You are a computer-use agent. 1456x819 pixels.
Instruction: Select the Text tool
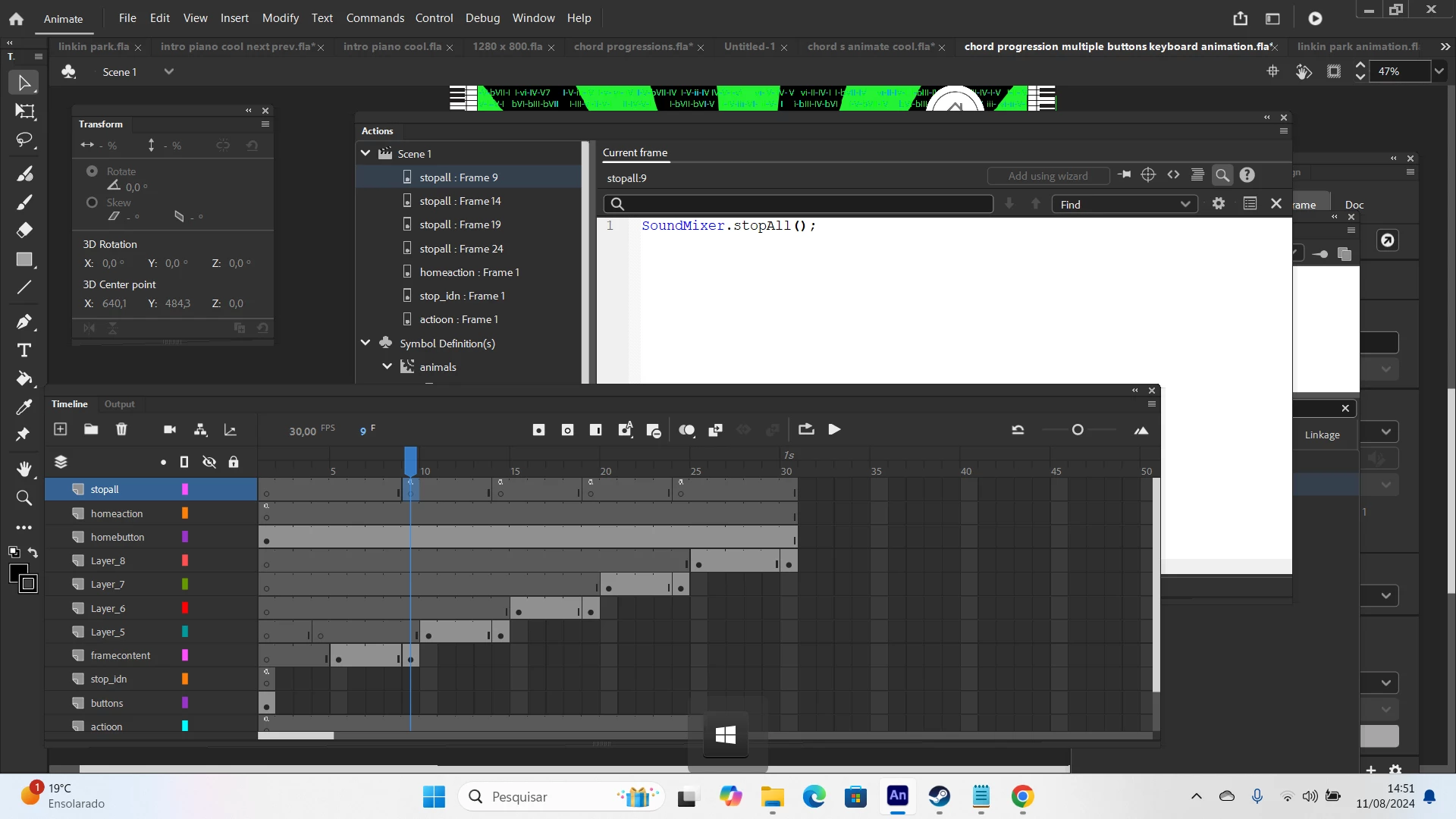click(24, 350)
